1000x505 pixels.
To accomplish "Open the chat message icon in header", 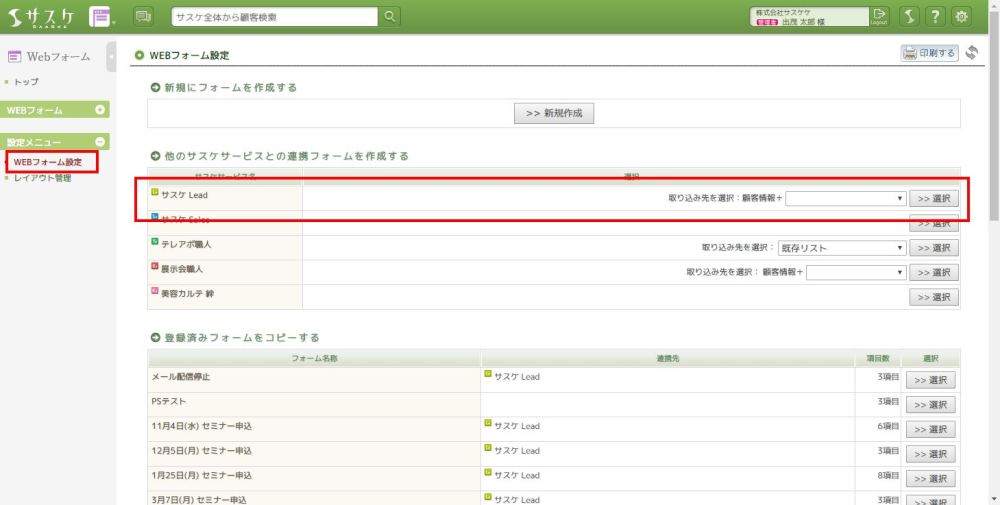I will [x=144, y=17].
